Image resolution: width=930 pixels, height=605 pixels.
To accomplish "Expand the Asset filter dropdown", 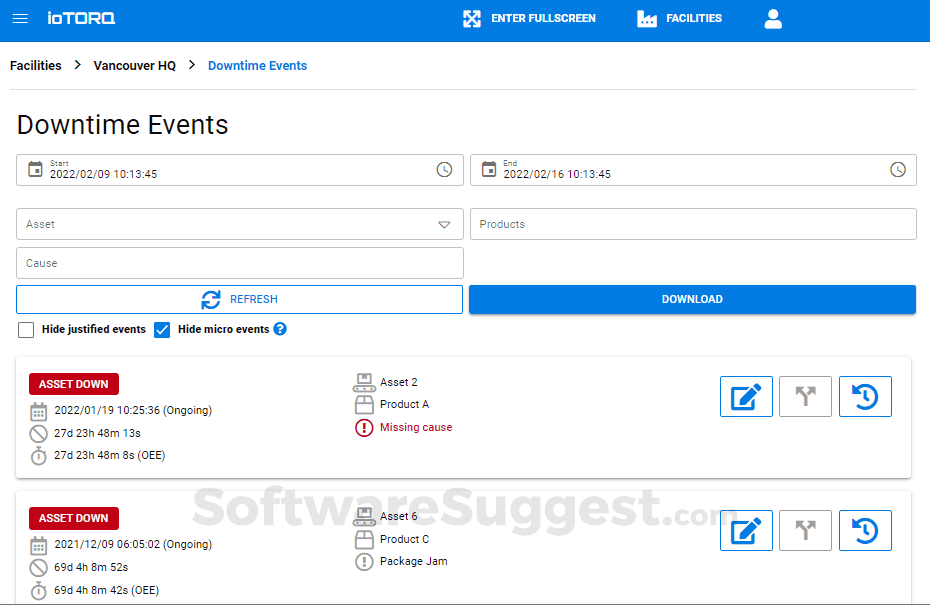I will (x=444, y=224).
